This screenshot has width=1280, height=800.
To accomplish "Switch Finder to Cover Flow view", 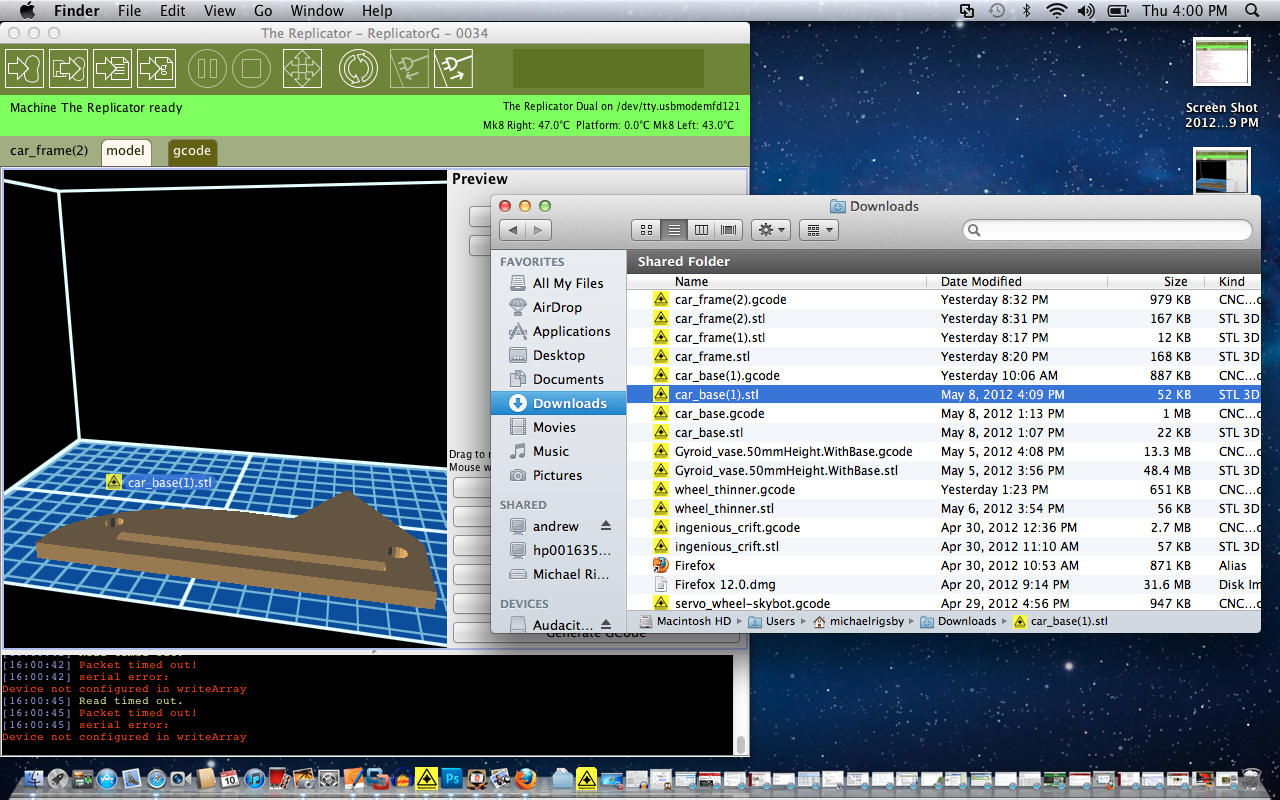I will point(728,229).
